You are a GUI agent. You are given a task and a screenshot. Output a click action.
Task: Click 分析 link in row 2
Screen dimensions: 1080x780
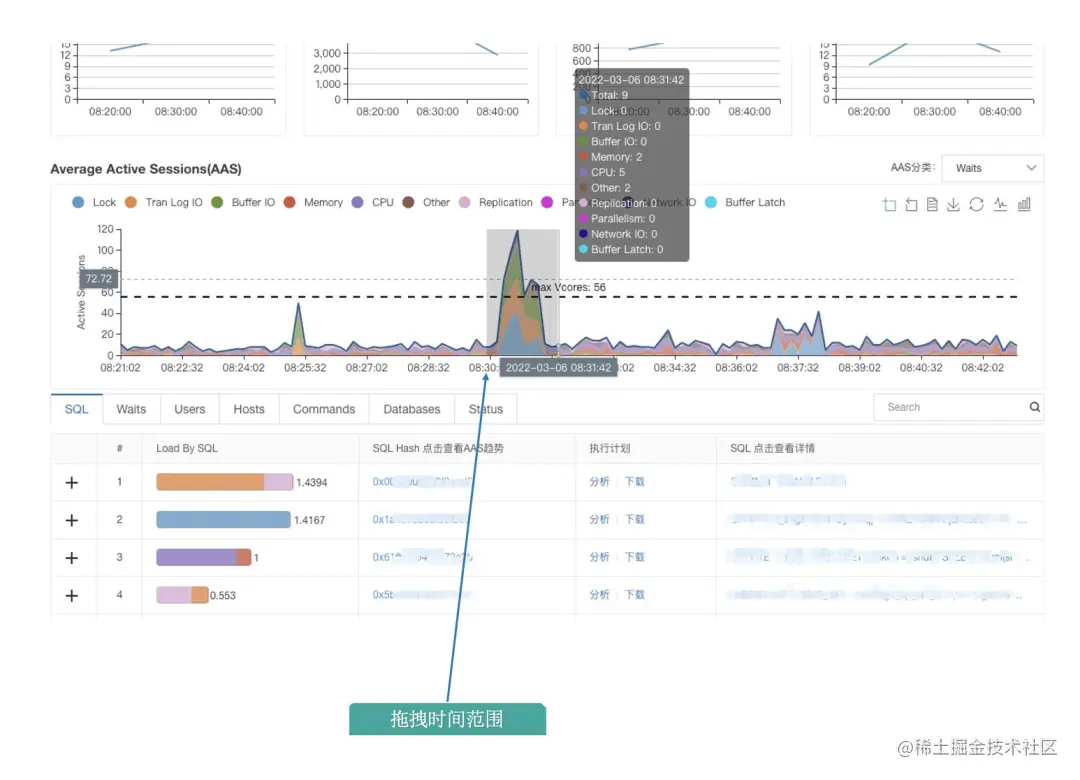tap(599, 520)
